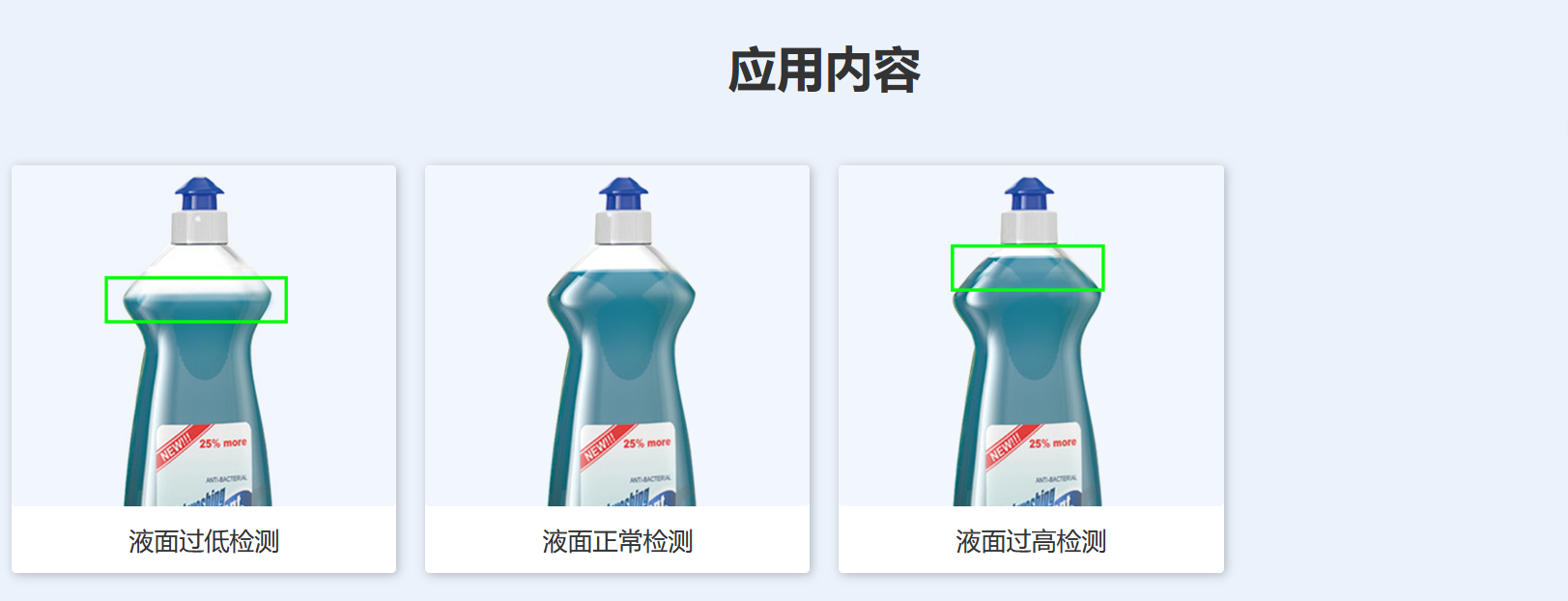Open the 液面过高检测 card caption
This screenshot has height=601, width=1568.
coord(1031,541)
